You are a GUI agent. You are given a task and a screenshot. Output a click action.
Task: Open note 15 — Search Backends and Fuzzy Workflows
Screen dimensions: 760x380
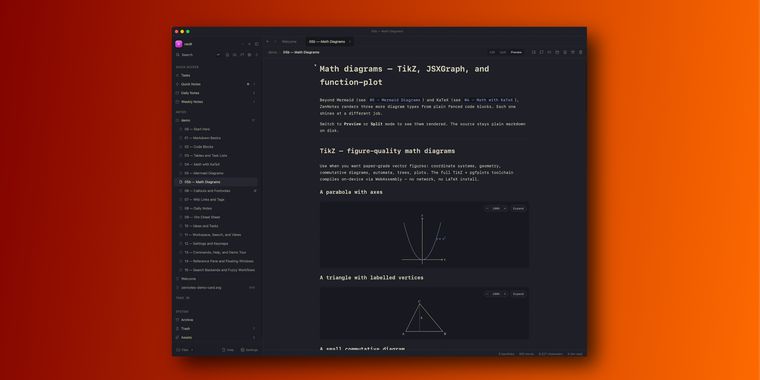217,270
